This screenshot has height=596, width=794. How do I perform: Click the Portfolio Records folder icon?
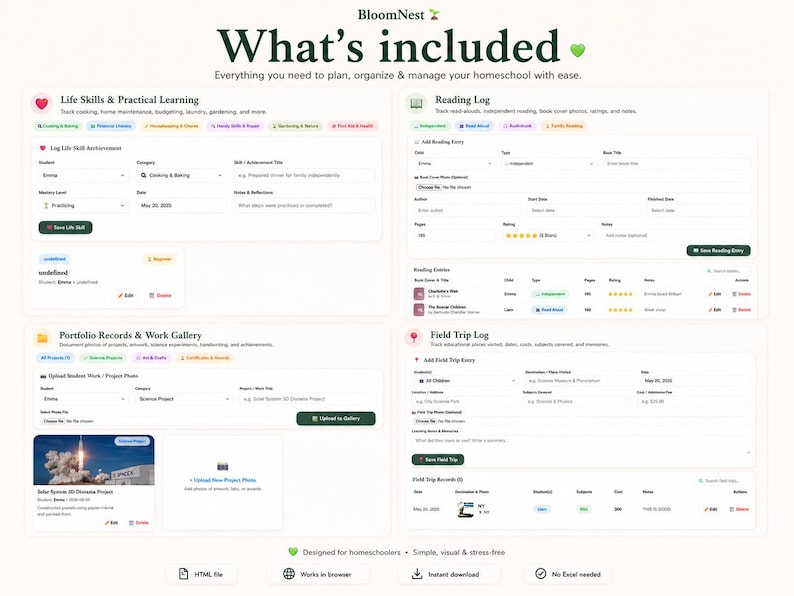43,338
